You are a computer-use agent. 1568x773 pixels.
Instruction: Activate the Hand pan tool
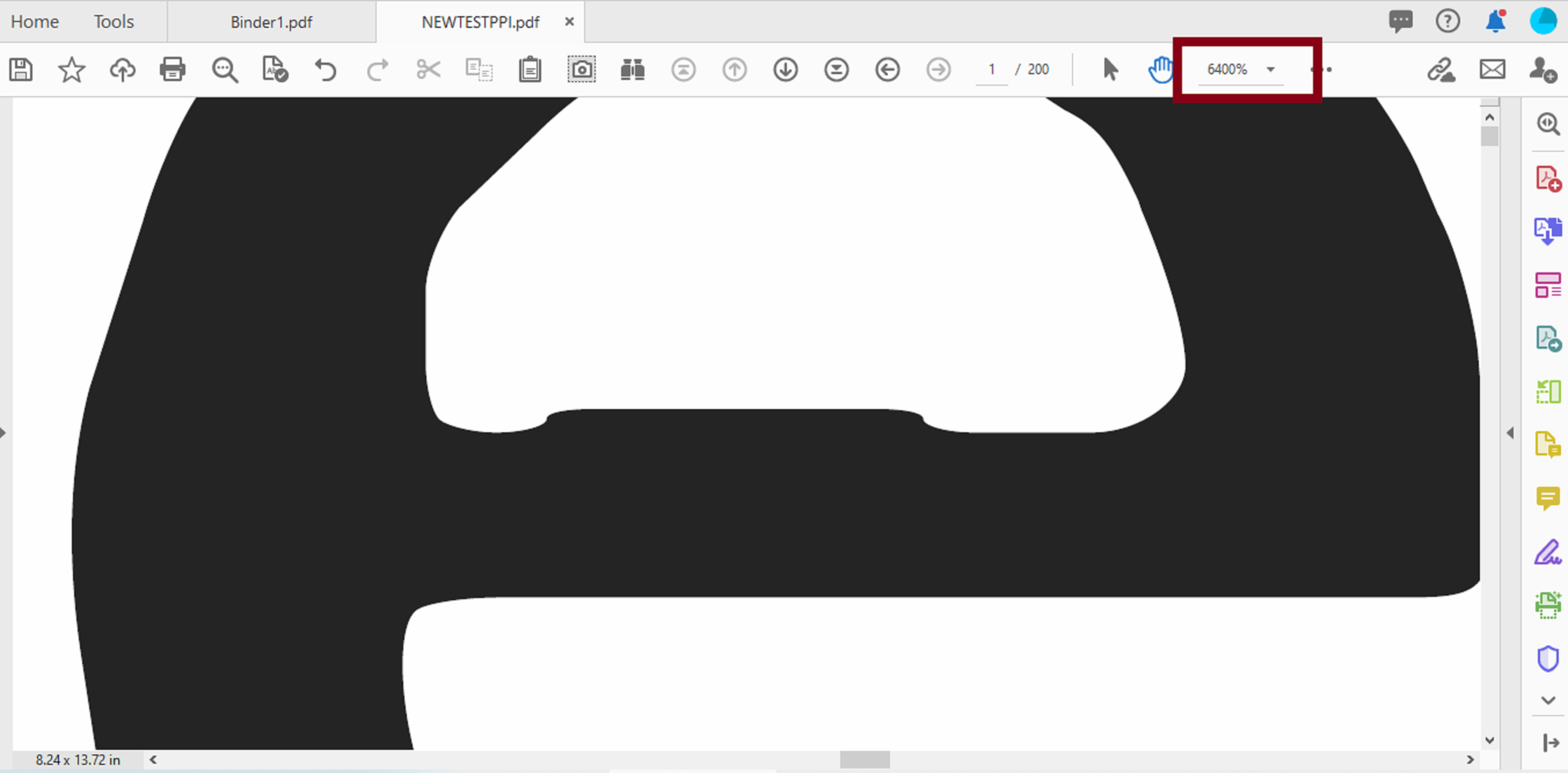click(x=1160, y=69)
